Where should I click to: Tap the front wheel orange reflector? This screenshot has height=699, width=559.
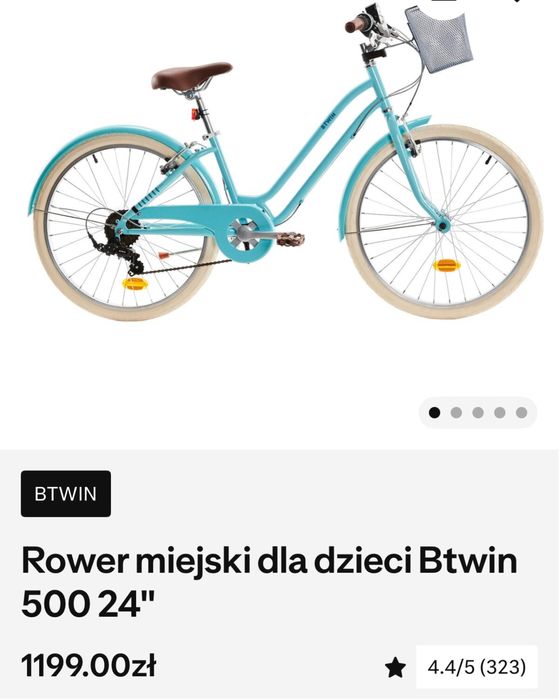447,266
